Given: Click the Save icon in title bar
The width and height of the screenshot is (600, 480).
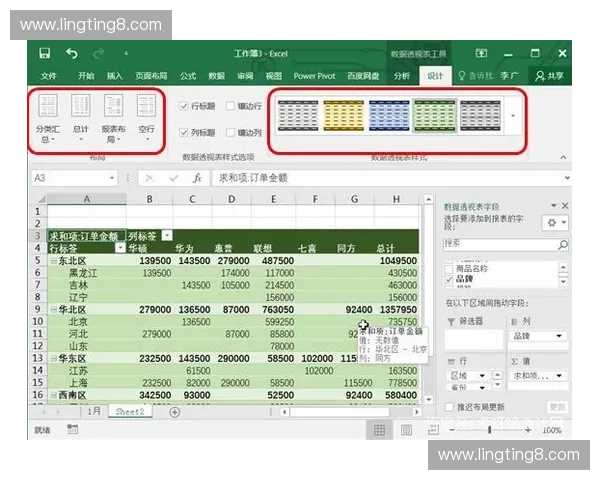Looking at the screenshot, I should tap(45, 53).
